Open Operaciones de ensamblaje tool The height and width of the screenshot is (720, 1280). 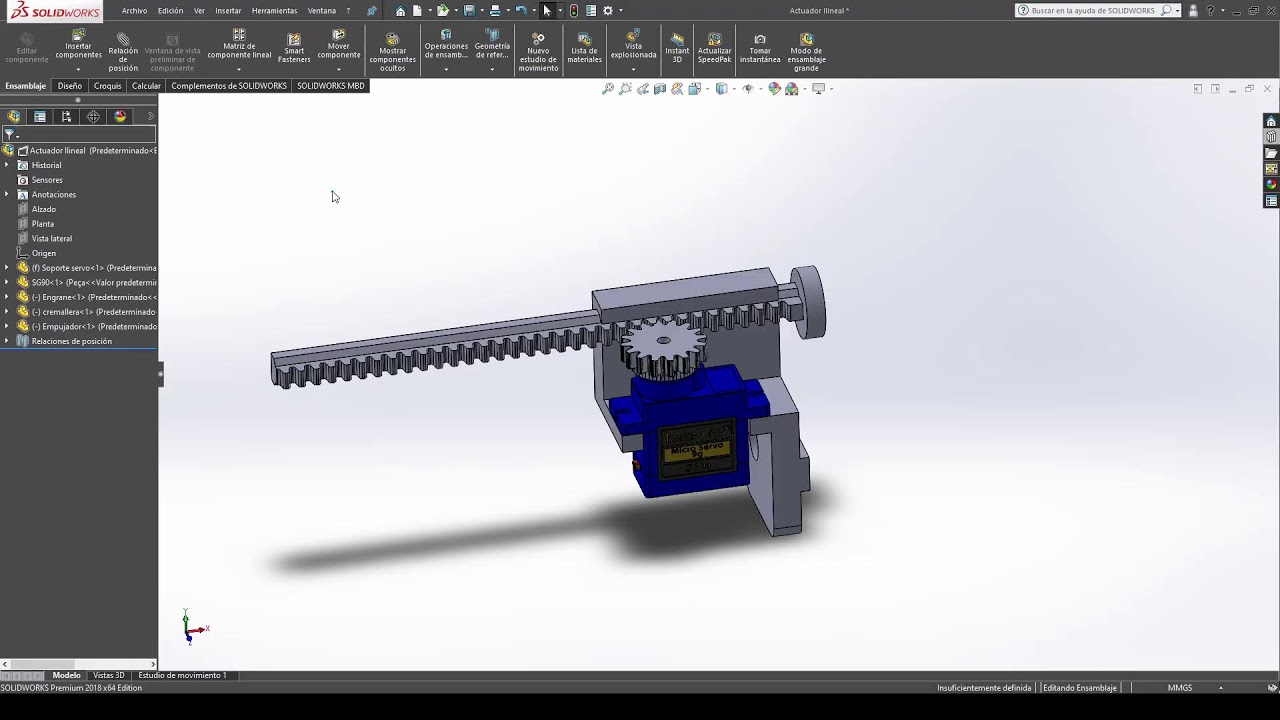446,45
